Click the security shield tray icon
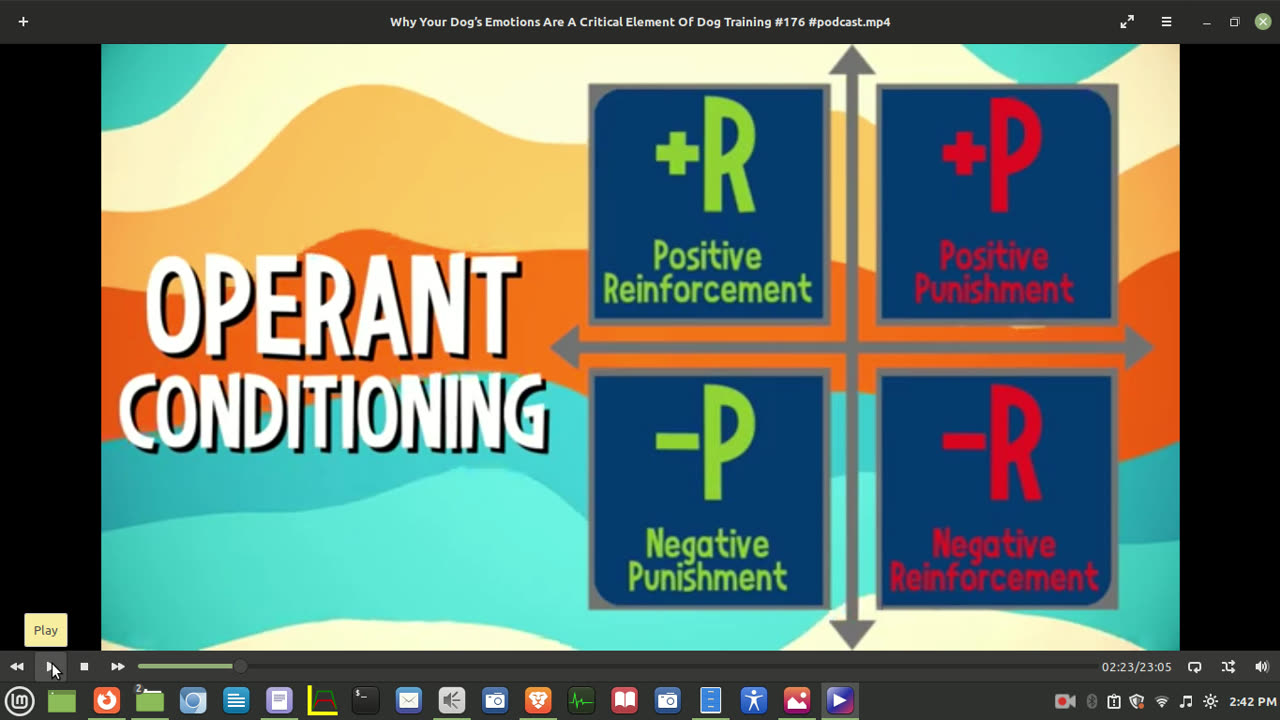The image size is (1280, 720). pos(1137,702)
